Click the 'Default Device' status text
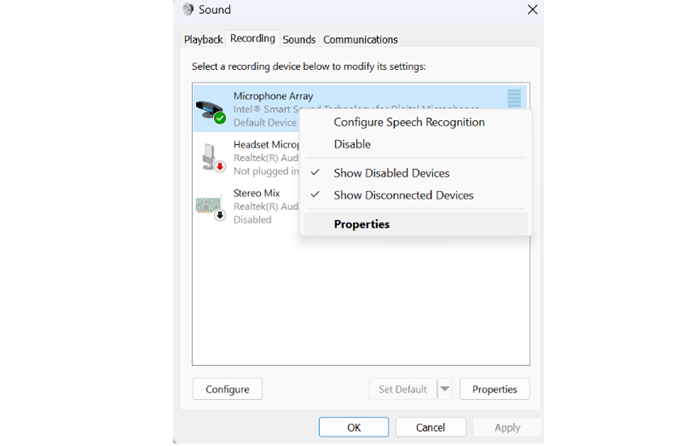The height and width of the screenshot is (446, 700). [265, 123]
